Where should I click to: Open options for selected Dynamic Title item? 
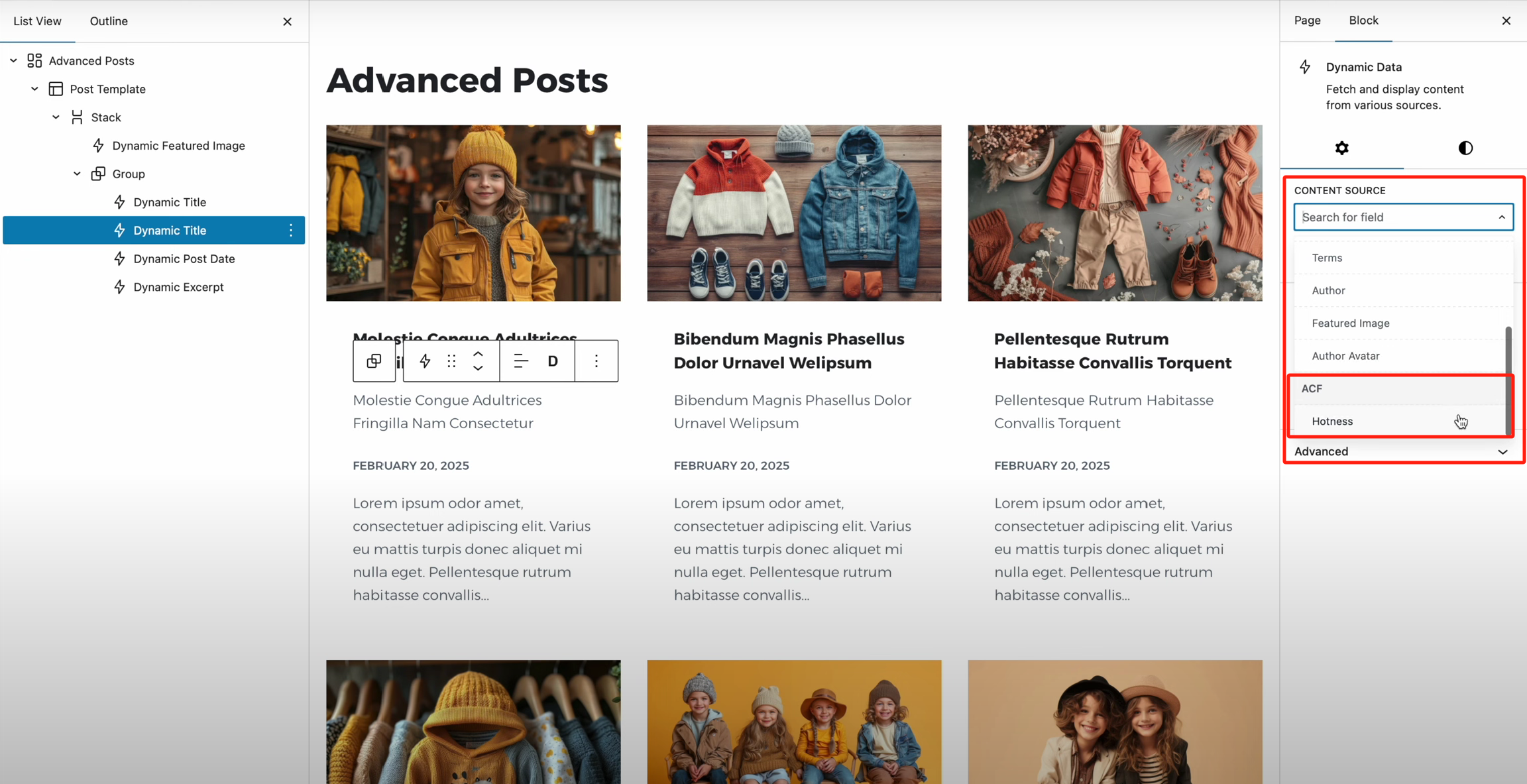coord(291,231)
